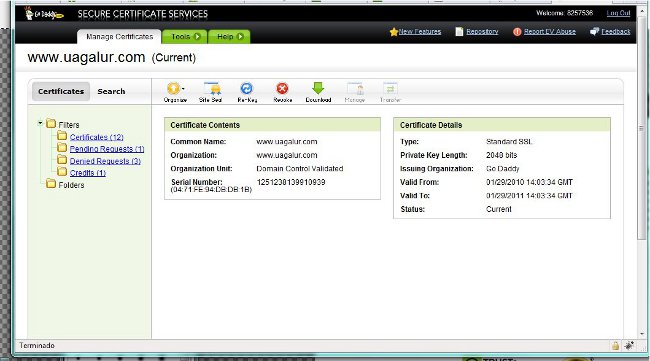Open the Help tab

click(x=229, y=36)
